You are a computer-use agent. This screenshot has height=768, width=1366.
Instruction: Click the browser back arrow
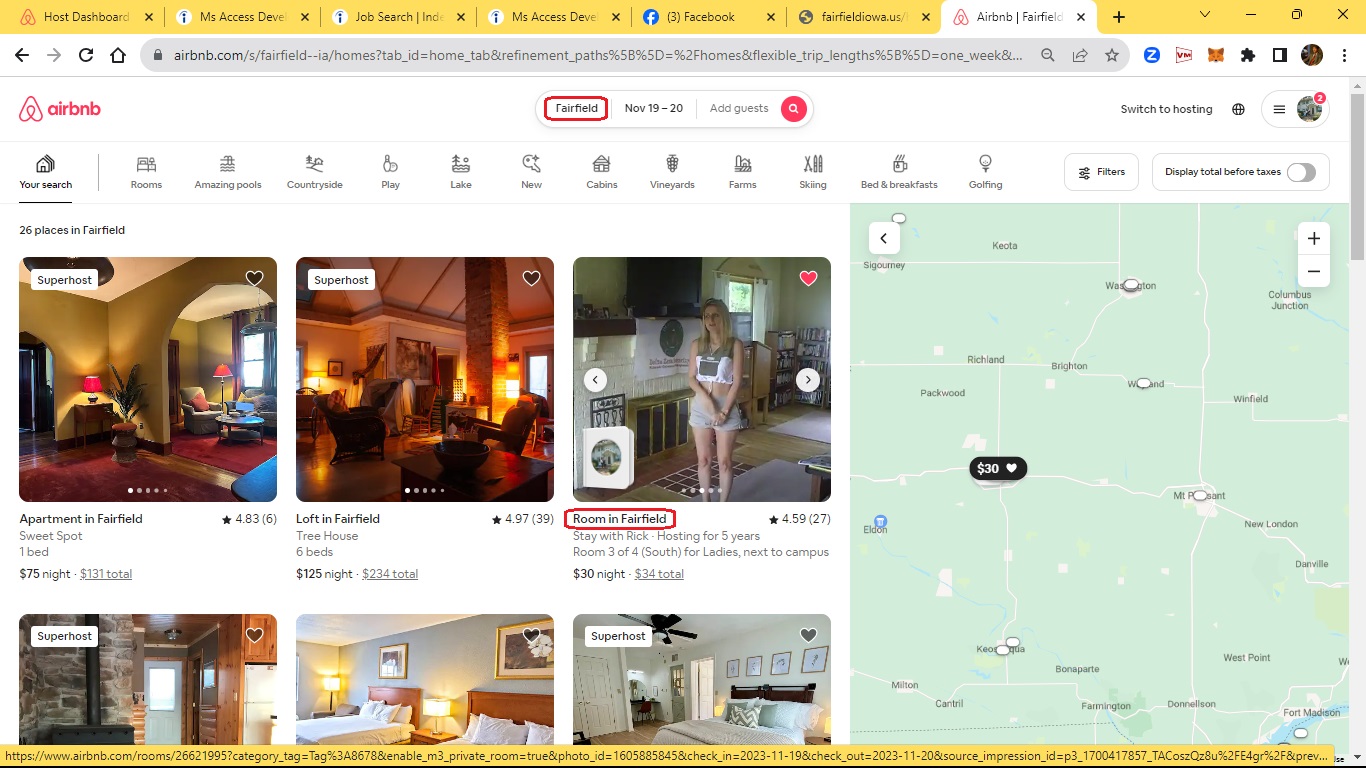coord(22,56)
